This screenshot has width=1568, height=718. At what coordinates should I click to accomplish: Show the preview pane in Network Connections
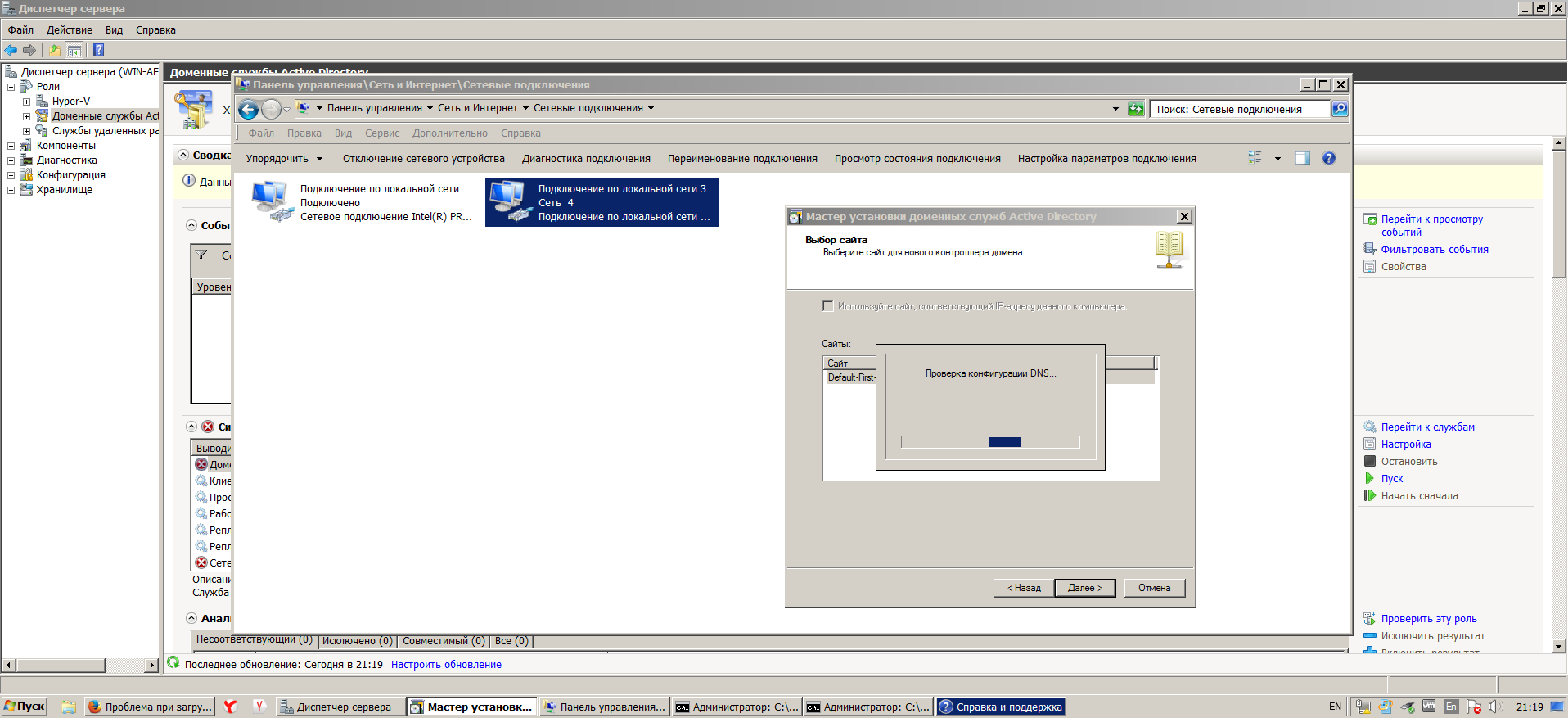(x=1303, y=158)
